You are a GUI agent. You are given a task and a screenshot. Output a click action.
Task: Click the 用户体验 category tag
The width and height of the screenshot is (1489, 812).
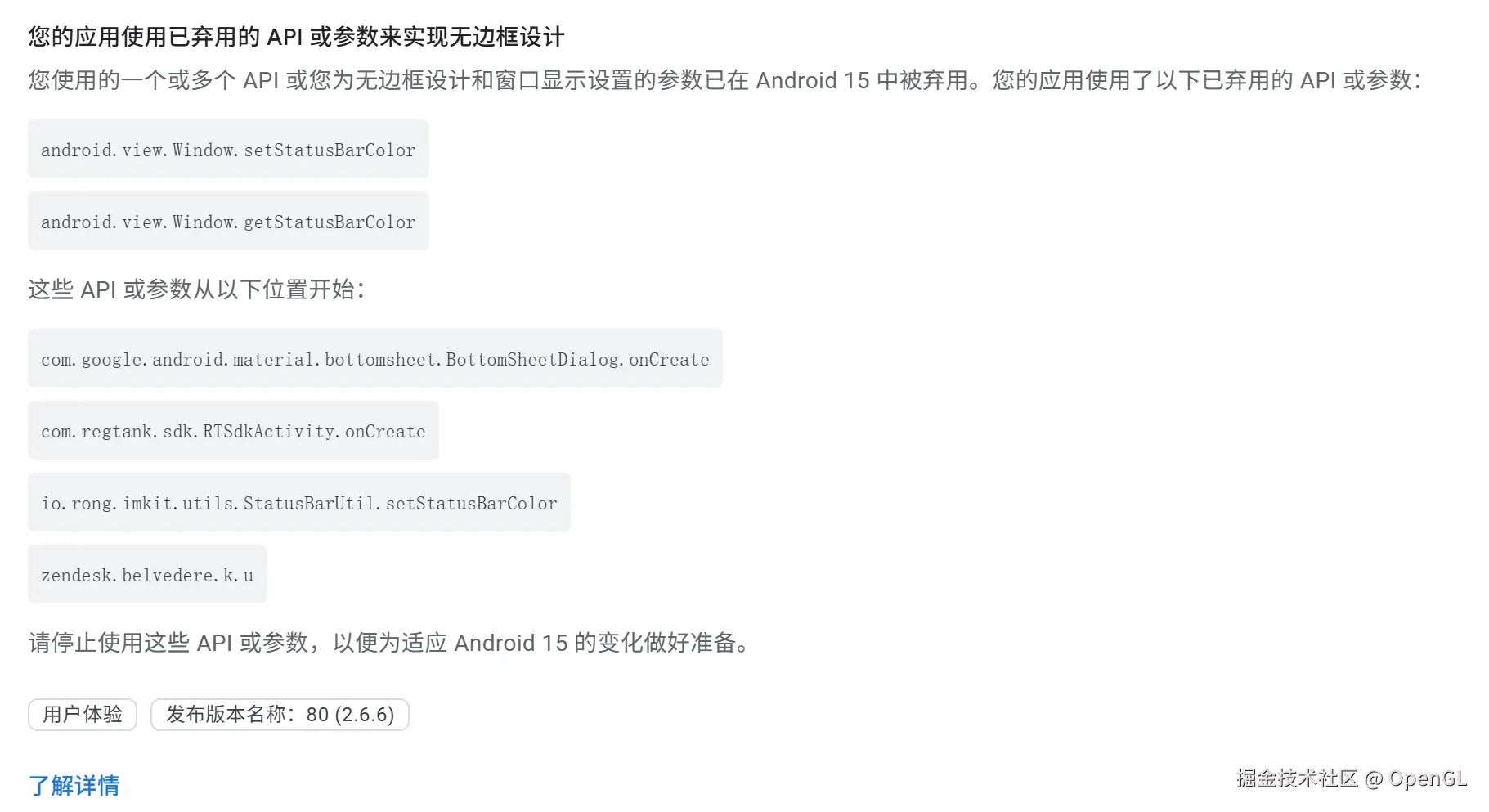83,715
